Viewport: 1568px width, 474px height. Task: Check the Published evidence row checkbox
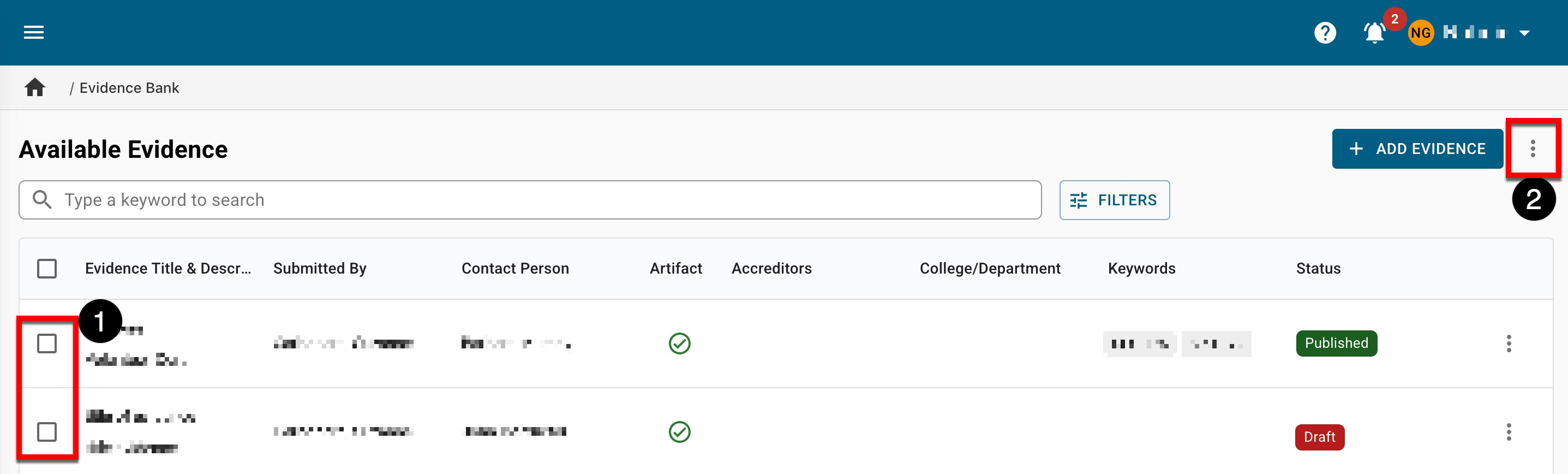[x=47, y=343]
